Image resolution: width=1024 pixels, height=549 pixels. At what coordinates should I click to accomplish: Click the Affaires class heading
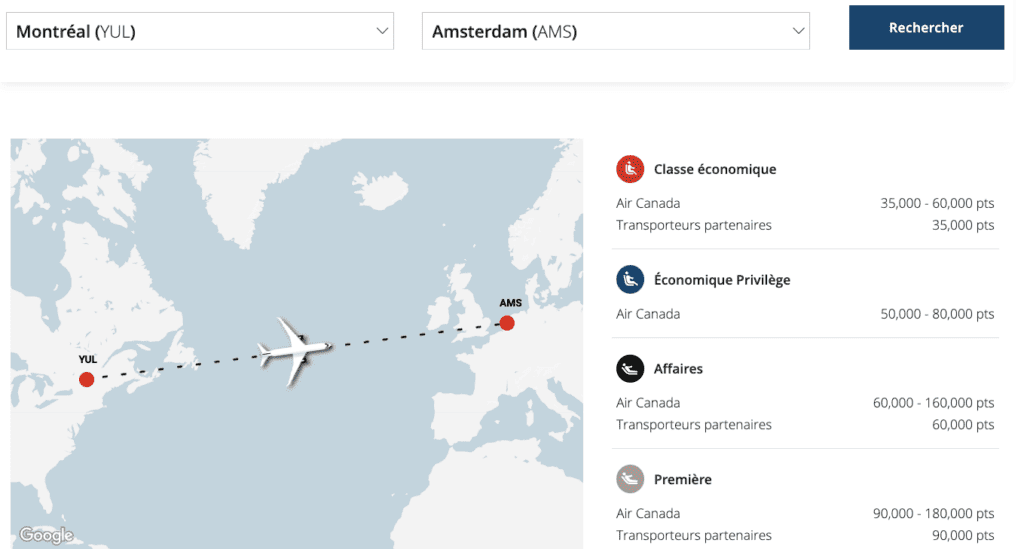pyautogui.click(x=678, y=369)
